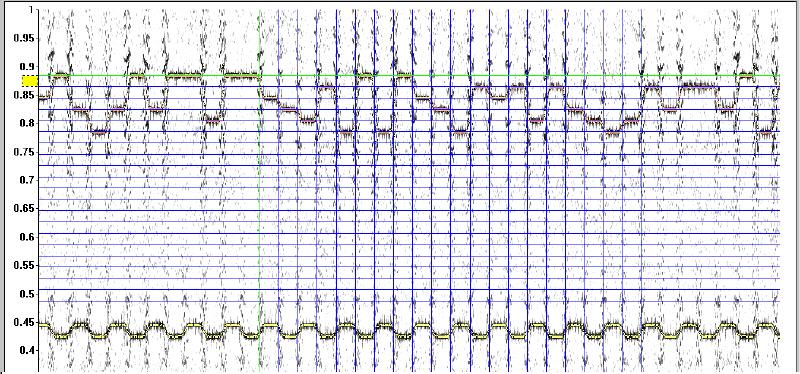Click the 0.75 y-axis label
800x374 pixels.
click(24, 152)
